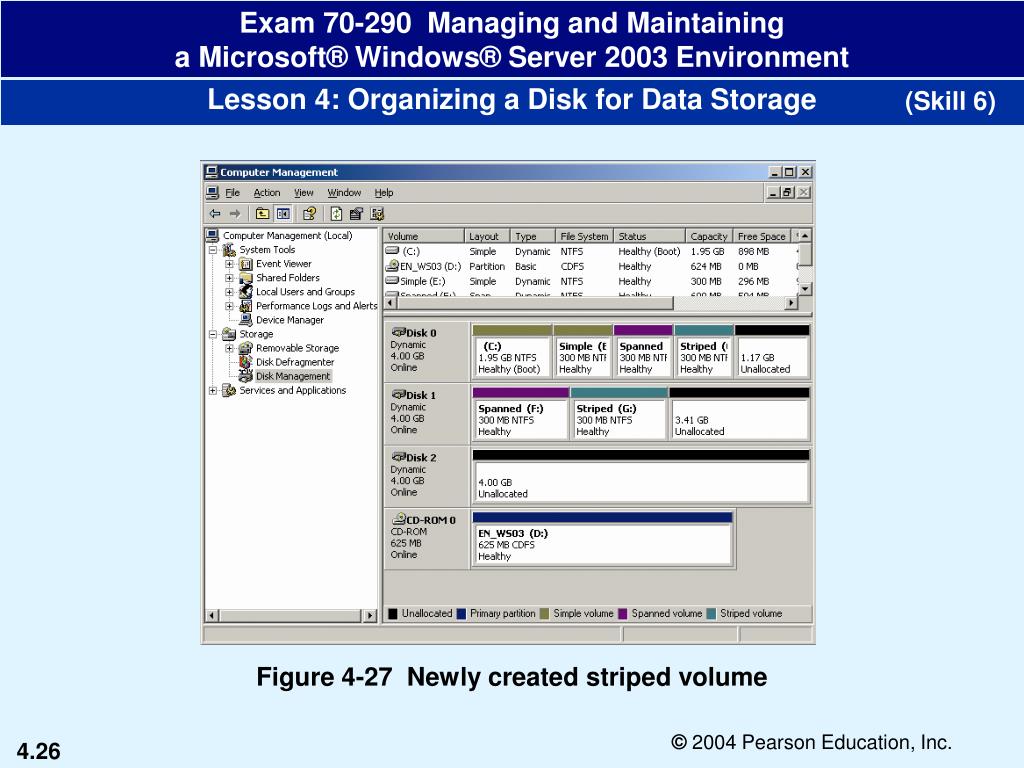Expand the Removable Storage node
The image size is (1024, 768).
pyautogui.click(x=229, y=349)
